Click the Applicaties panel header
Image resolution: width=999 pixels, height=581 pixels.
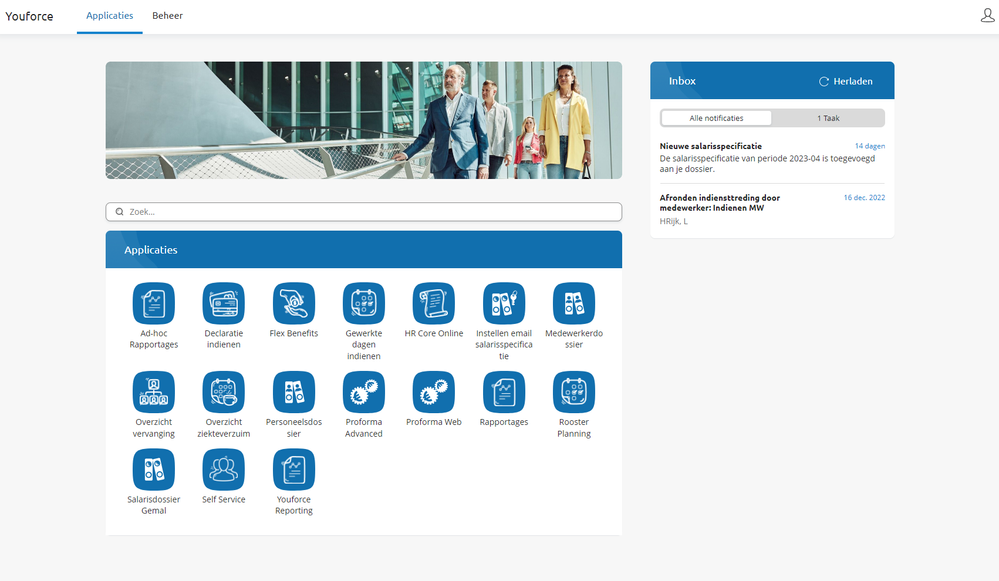coord(364,250)
